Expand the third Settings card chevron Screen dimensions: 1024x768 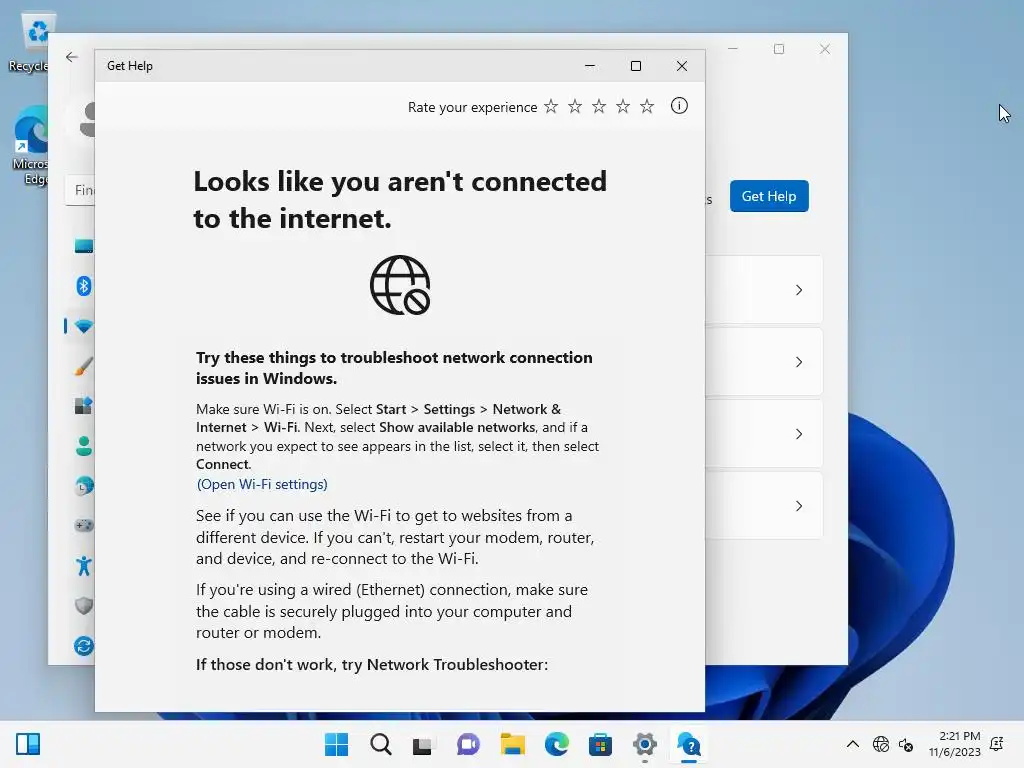799,434
